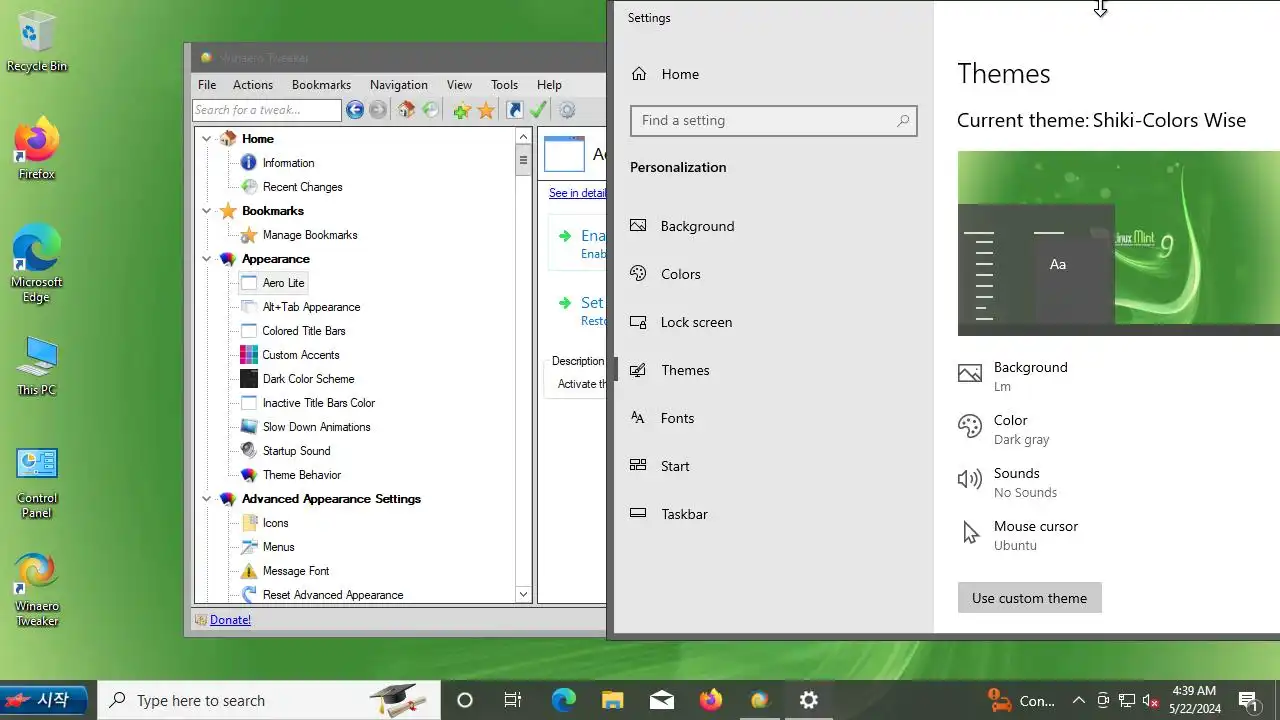The height and width of the screenshot is (720, 1280).
Task: Click the Recent Changes clock icon in Winaero toolbar
Action: 430,110
